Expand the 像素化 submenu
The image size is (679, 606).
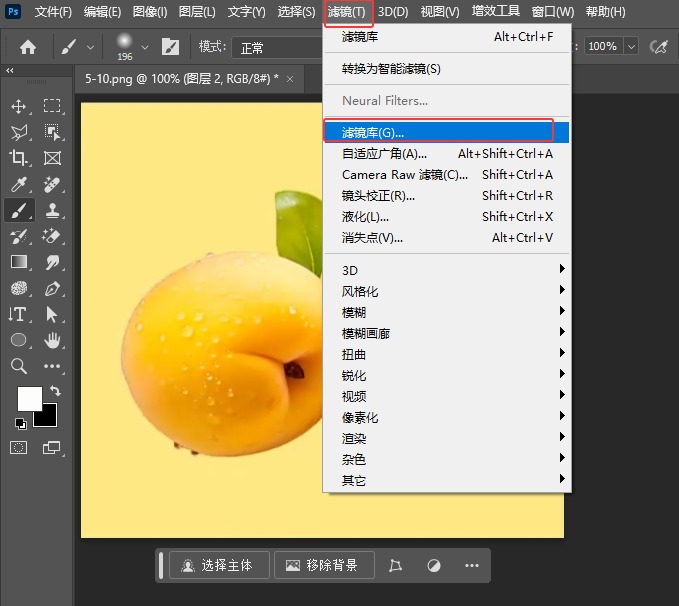pyautogui.click(x=447, y=417)
